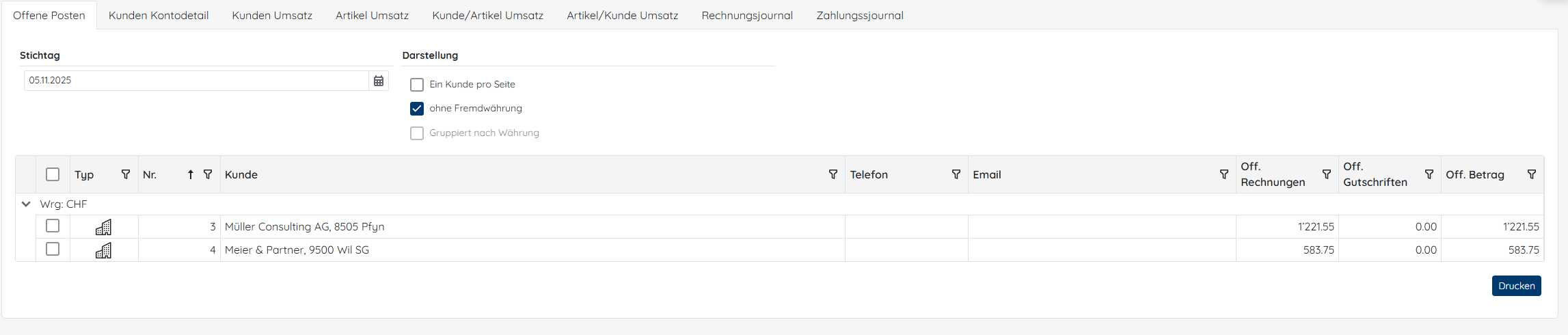
Task: Tick the select-all checkbox in table header
Action: [x=53, y=174]
